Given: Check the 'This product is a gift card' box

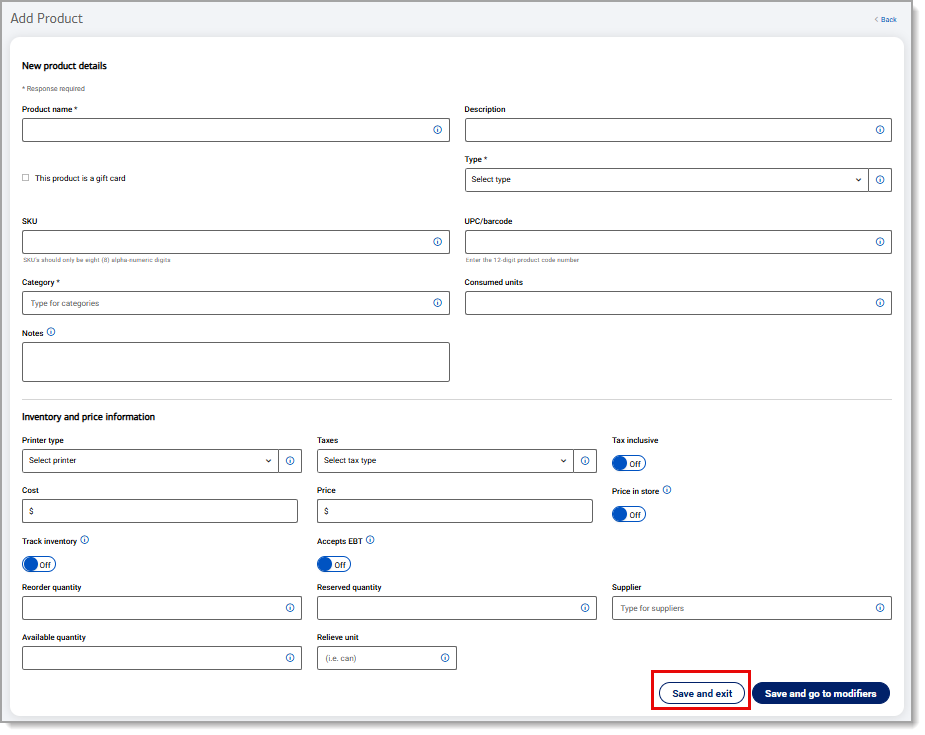Looking at the screenshot, I should click(x=26, y=178).
